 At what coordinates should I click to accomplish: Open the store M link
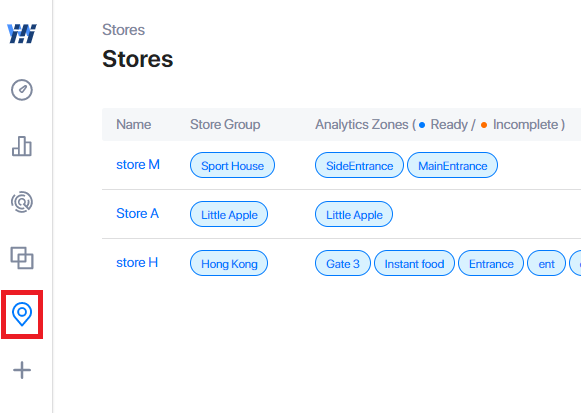[x=138, y=164]
